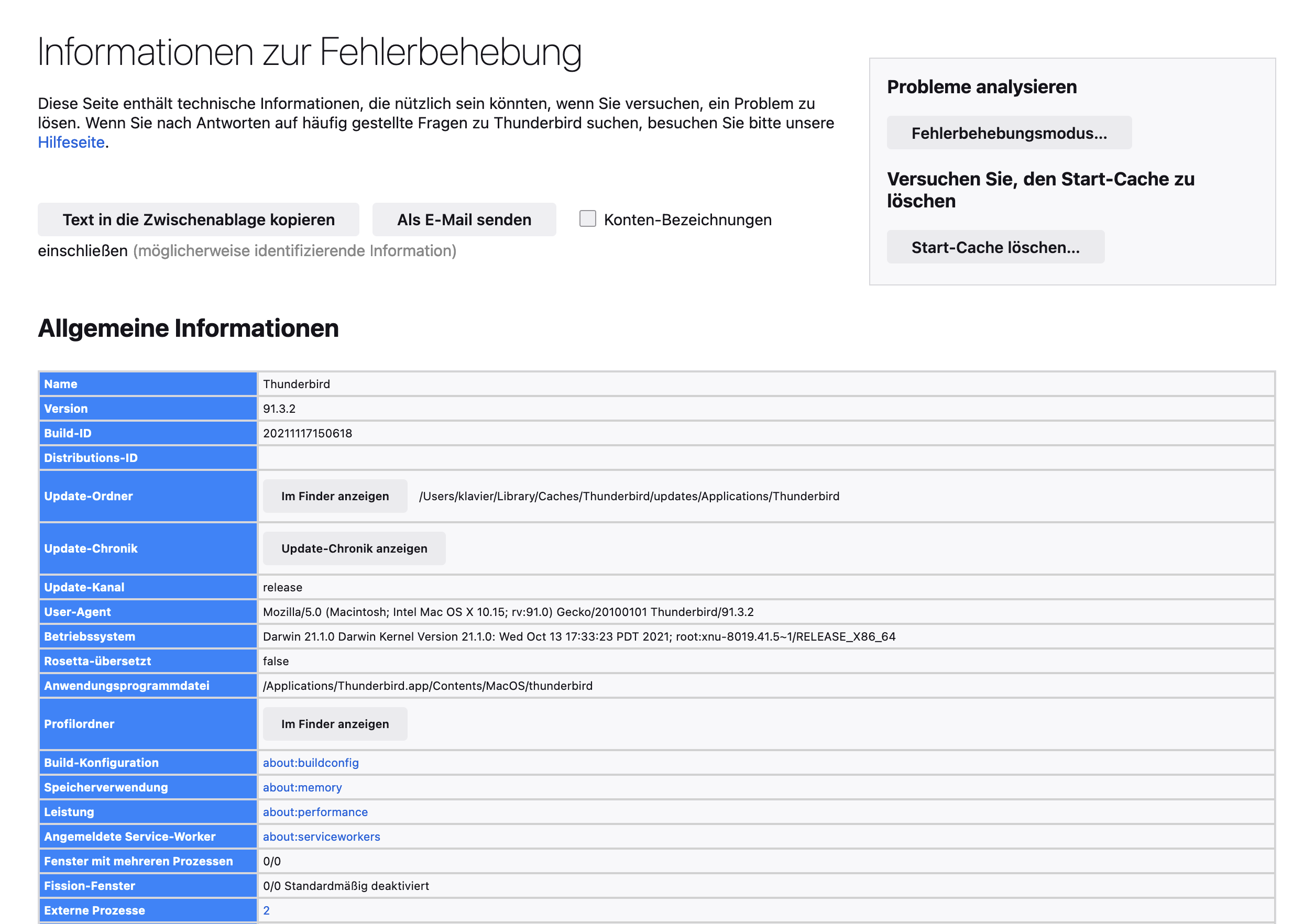The height and width of the screenshot is (924, 1293).
Task: Click the Update-Ordner path text
Action: (x=629, y=496)
